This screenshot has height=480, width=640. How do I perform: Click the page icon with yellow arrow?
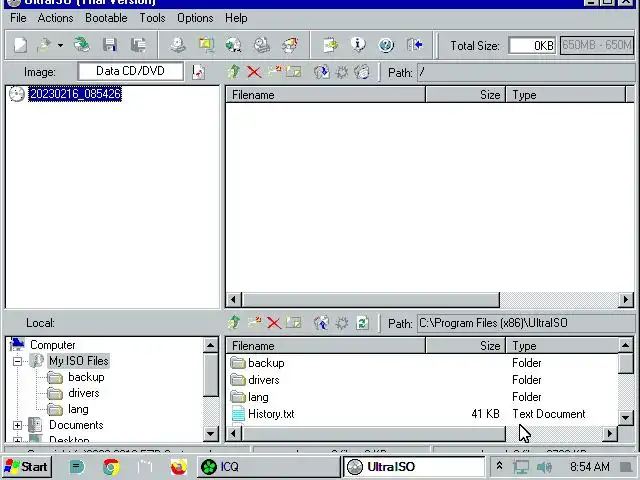coord(331,45)
